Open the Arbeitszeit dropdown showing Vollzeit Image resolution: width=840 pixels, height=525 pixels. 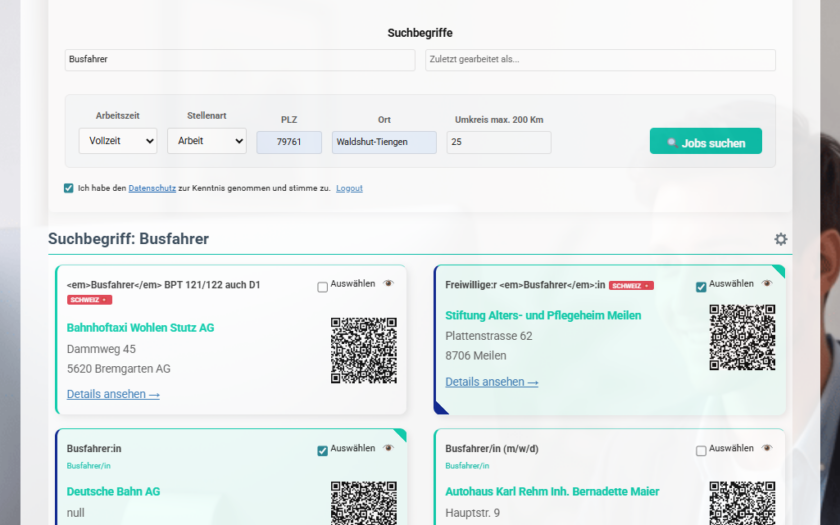[x=118, y=141]
